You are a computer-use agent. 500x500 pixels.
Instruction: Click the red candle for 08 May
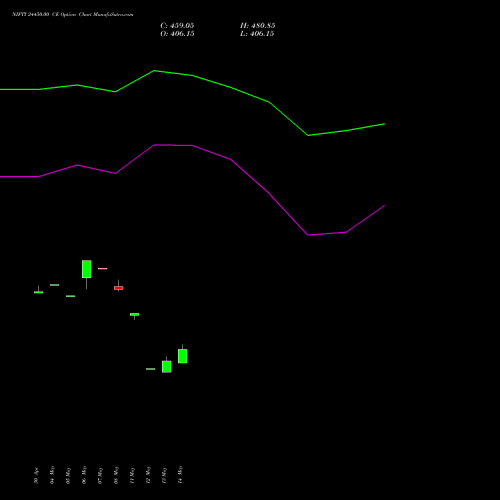pos(119,288)
